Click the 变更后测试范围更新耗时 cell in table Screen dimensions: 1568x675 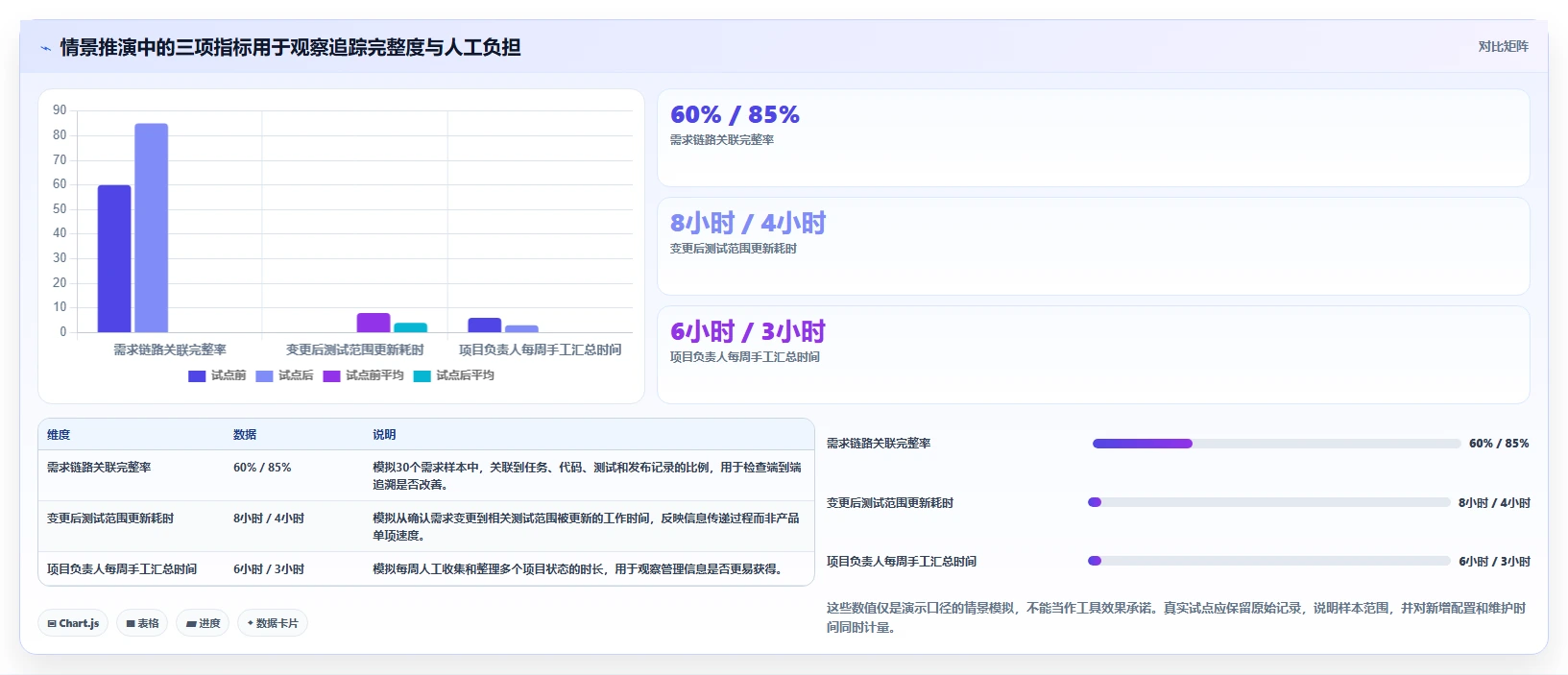pyautogui.click(x=110, y=518)
